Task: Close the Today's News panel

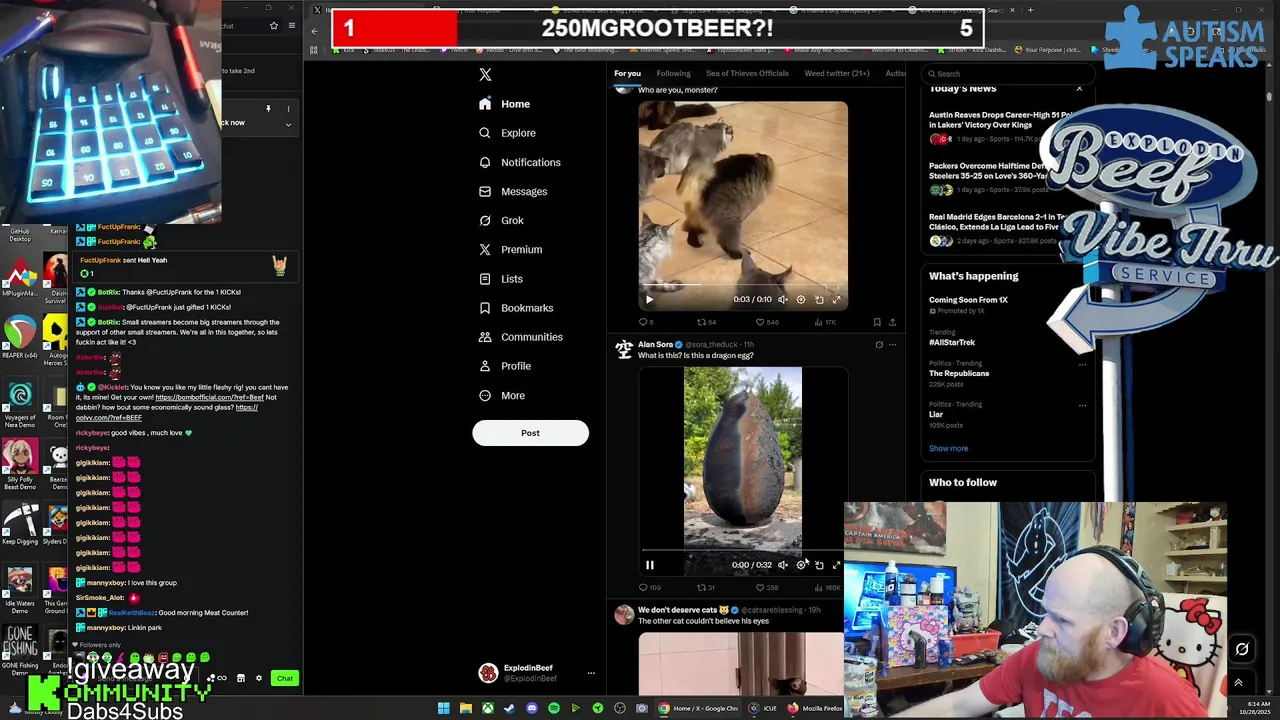Action: click(1079, 89)
